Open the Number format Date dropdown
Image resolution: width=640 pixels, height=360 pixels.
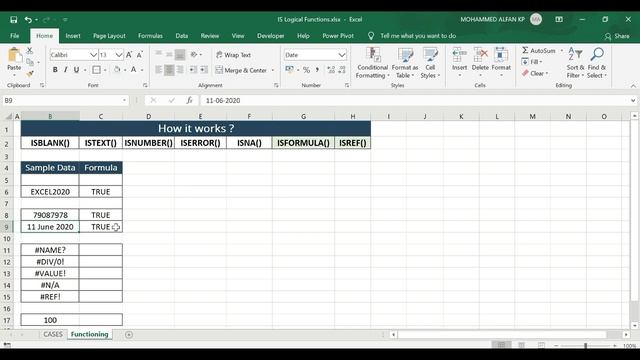point(342,55)
